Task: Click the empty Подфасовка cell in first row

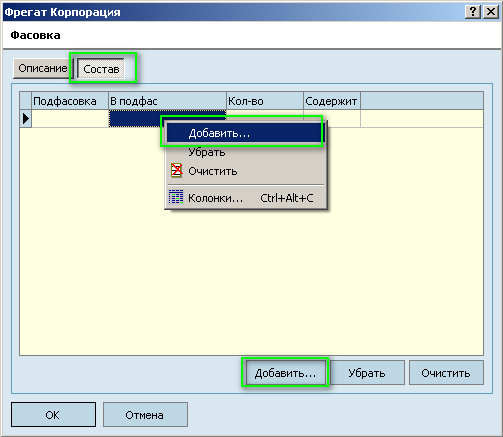Action: 70,119
